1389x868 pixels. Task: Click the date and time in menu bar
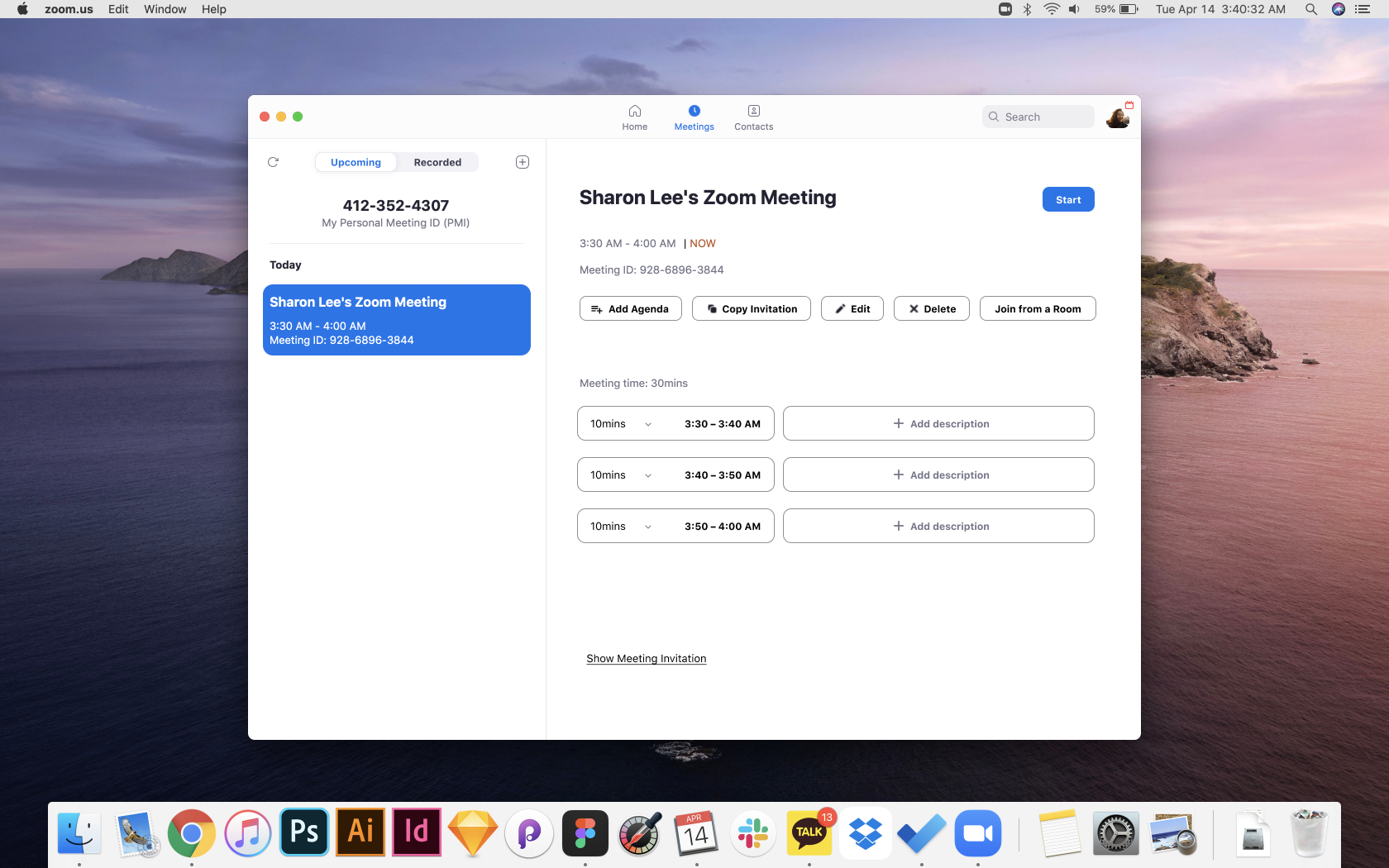pyautogui.click(x=1220, y=9)
